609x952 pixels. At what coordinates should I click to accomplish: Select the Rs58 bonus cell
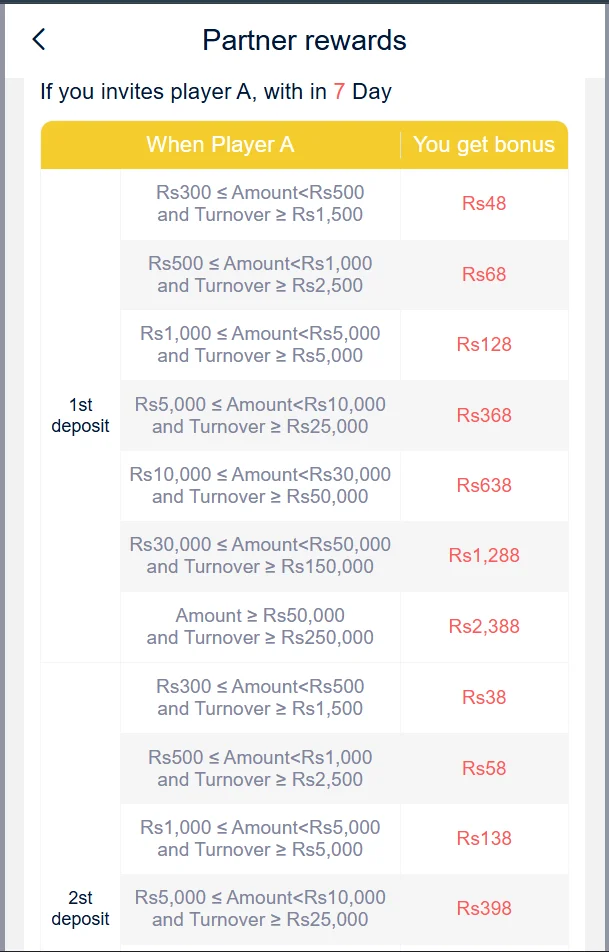click(484, 768)
